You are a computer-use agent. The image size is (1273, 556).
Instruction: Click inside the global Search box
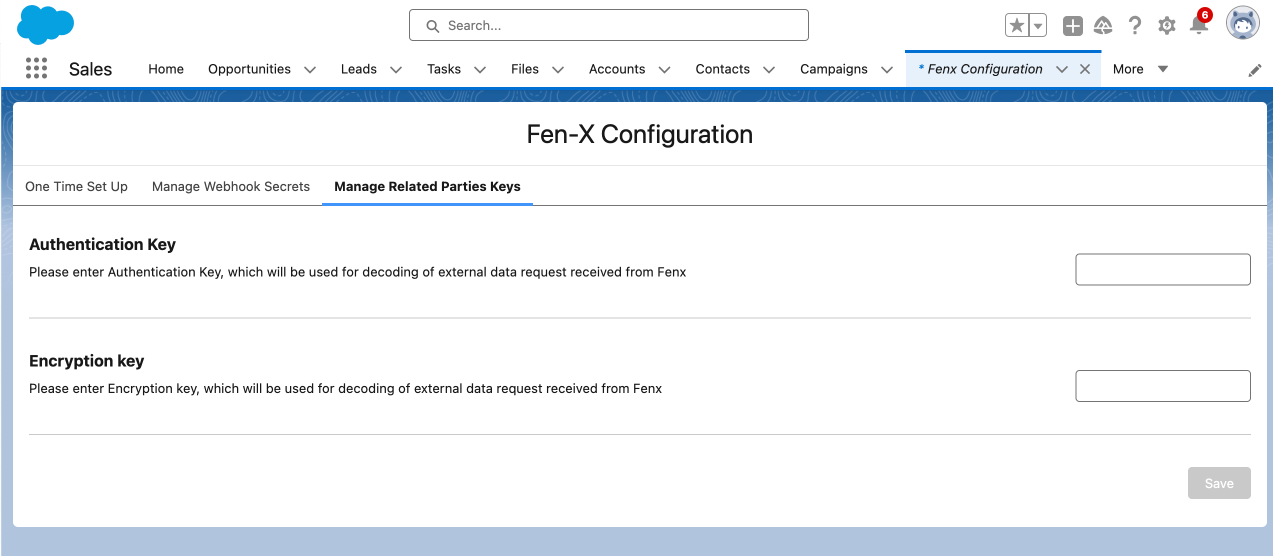[608, 25]
